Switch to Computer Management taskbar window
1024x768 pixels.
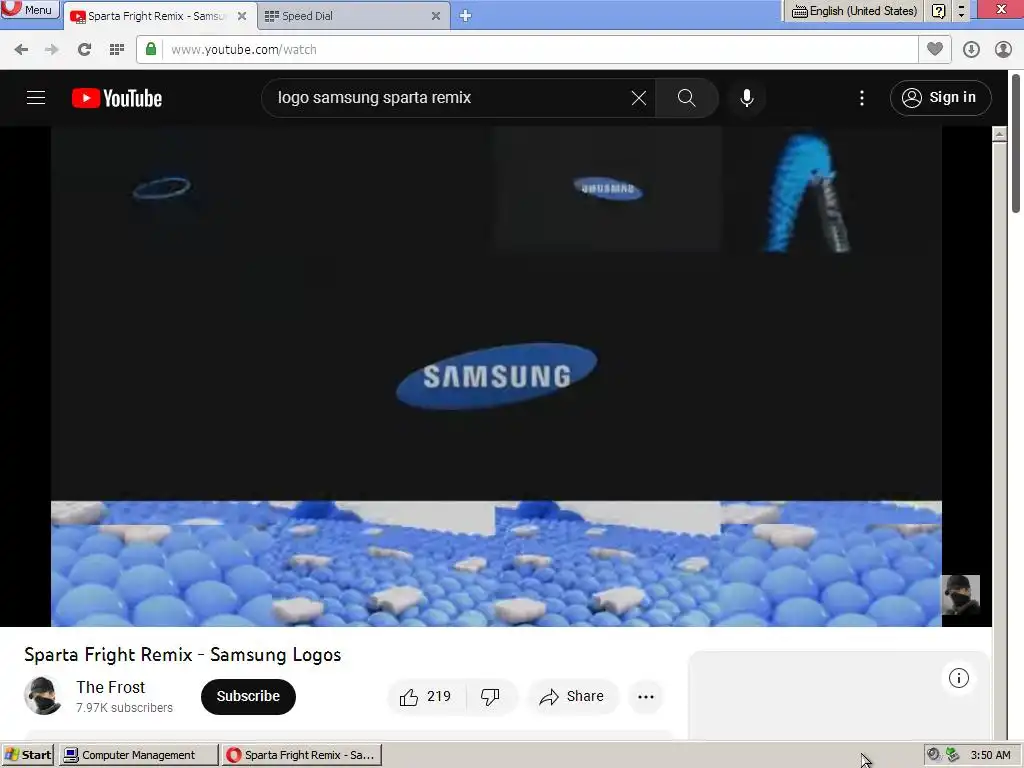tap(138, 755)
